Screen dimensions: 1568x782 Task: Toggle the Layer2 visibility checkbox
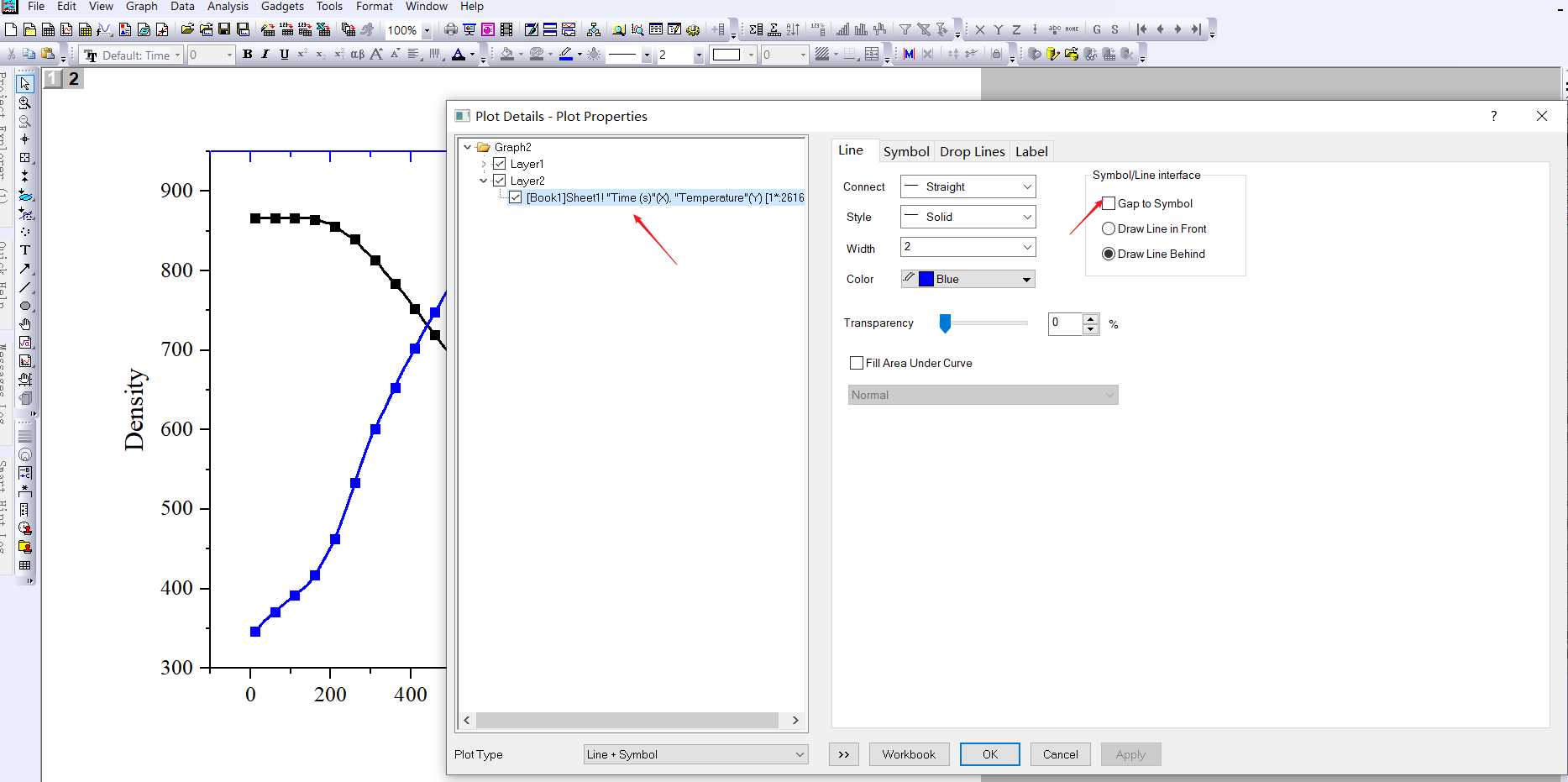tap(499, 181)
